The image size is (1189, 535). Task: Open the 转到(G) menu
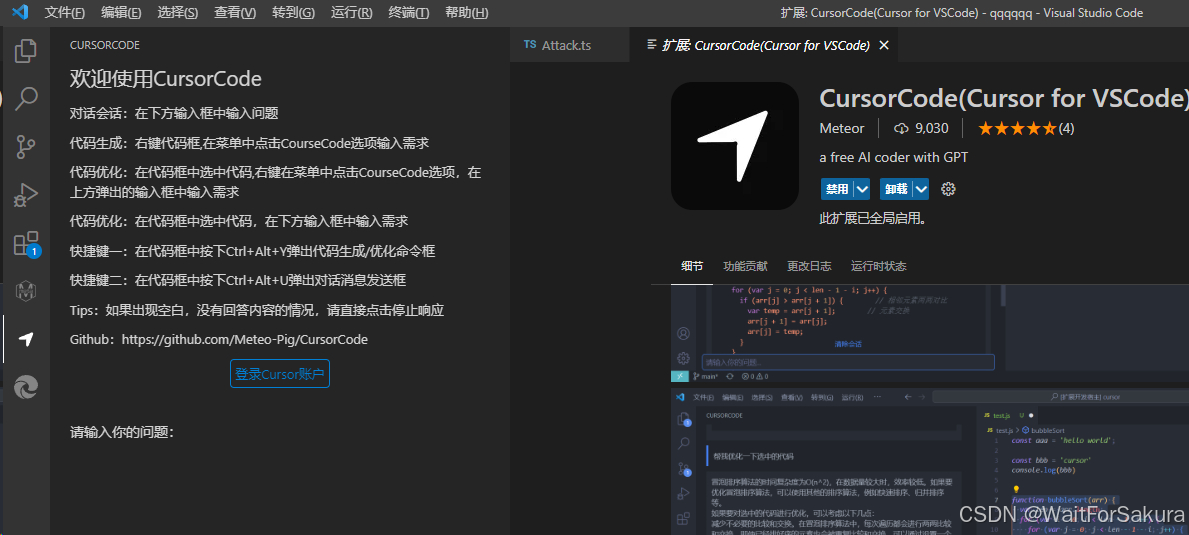(x=293, y=13)
